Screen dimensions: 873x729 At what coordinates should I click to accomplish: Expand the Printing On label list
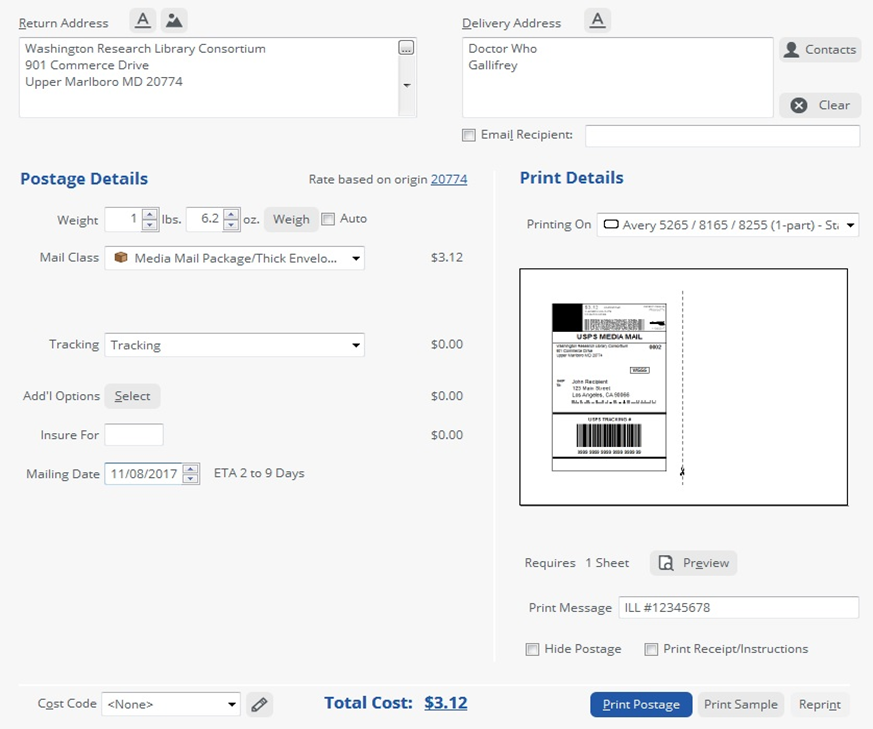[728, 225]
